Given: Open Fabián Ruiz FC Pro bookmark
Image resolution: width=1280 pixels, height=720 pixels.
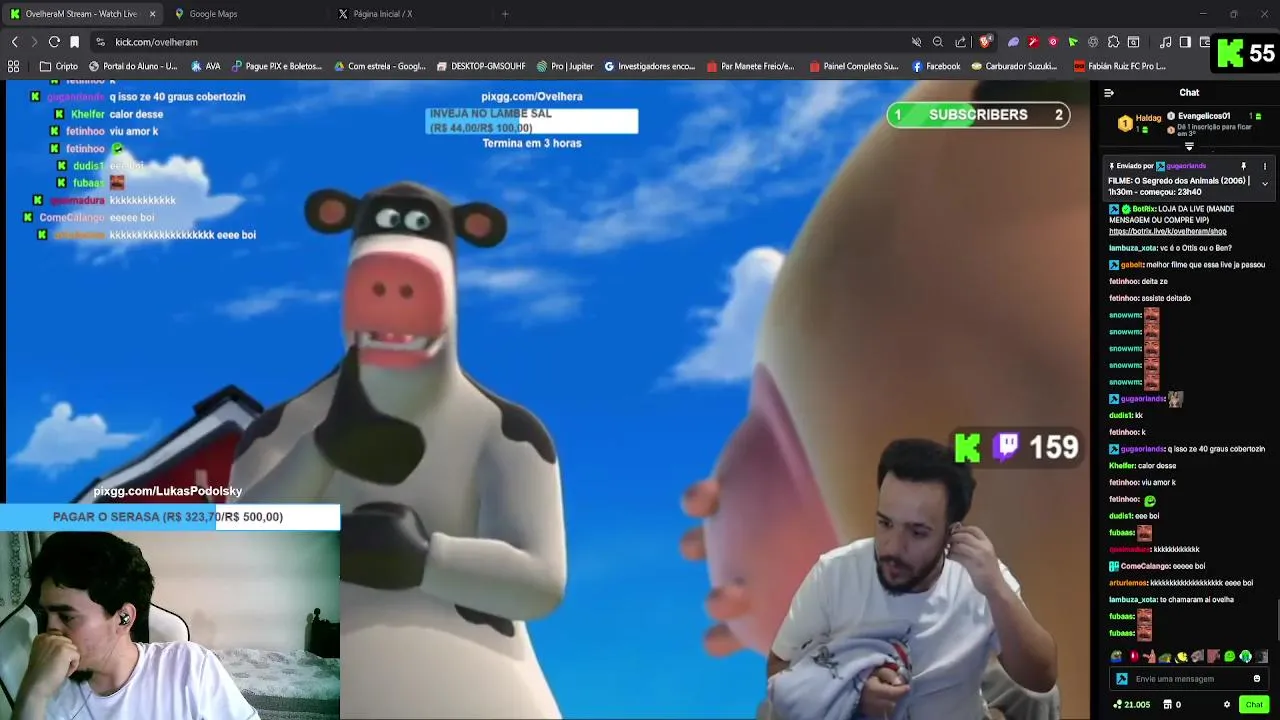Looking at the screenshot, I should [1119, 66].
